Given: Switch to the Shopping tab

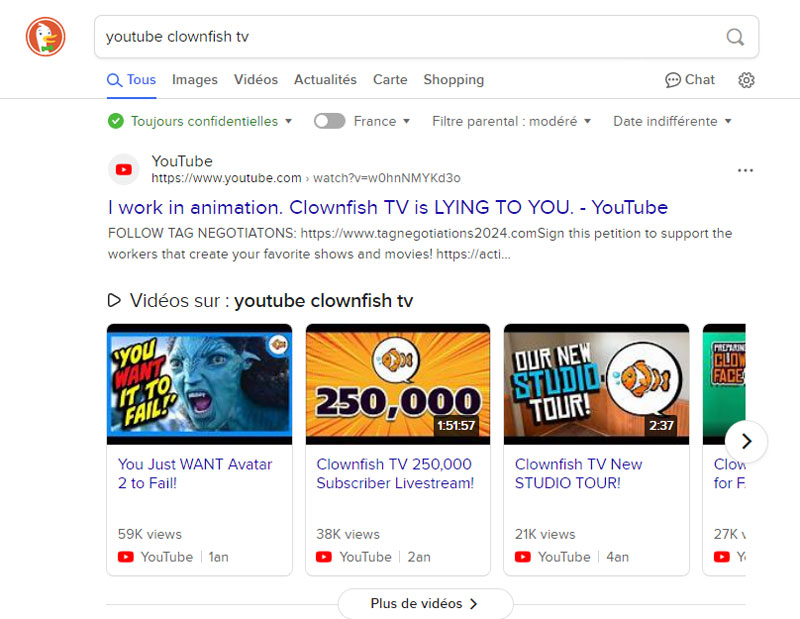Looking at the screenshot, I should 454,80.
